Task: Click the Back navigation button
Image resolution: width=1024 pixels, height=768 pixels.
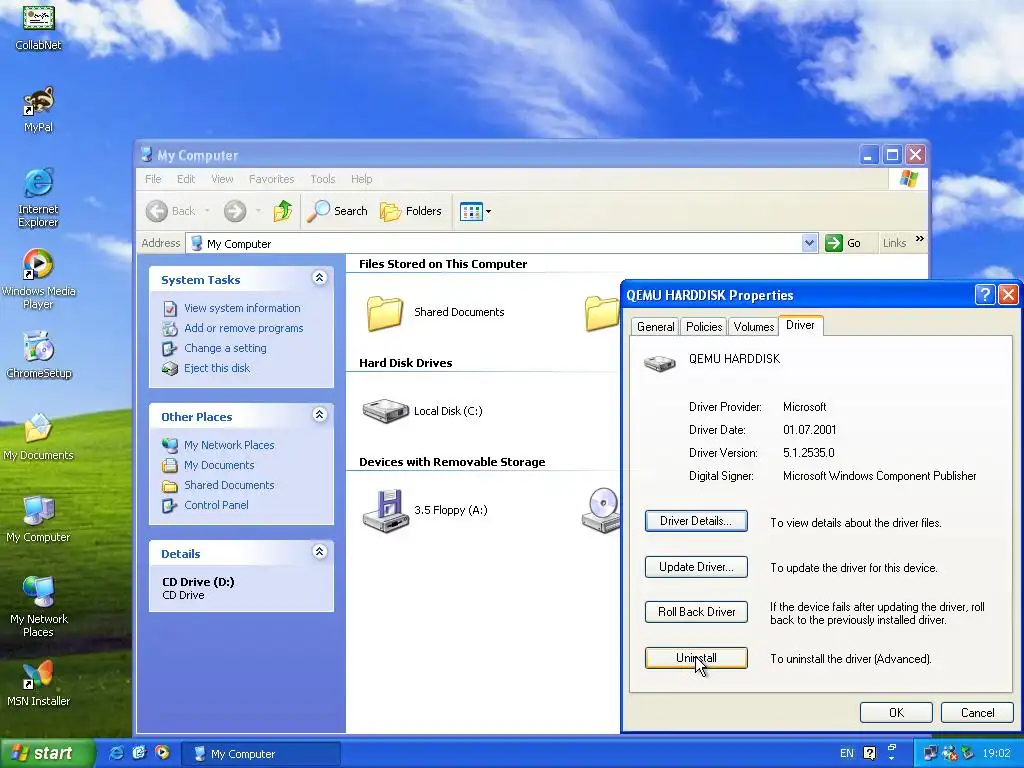Action: pos(170,211)
